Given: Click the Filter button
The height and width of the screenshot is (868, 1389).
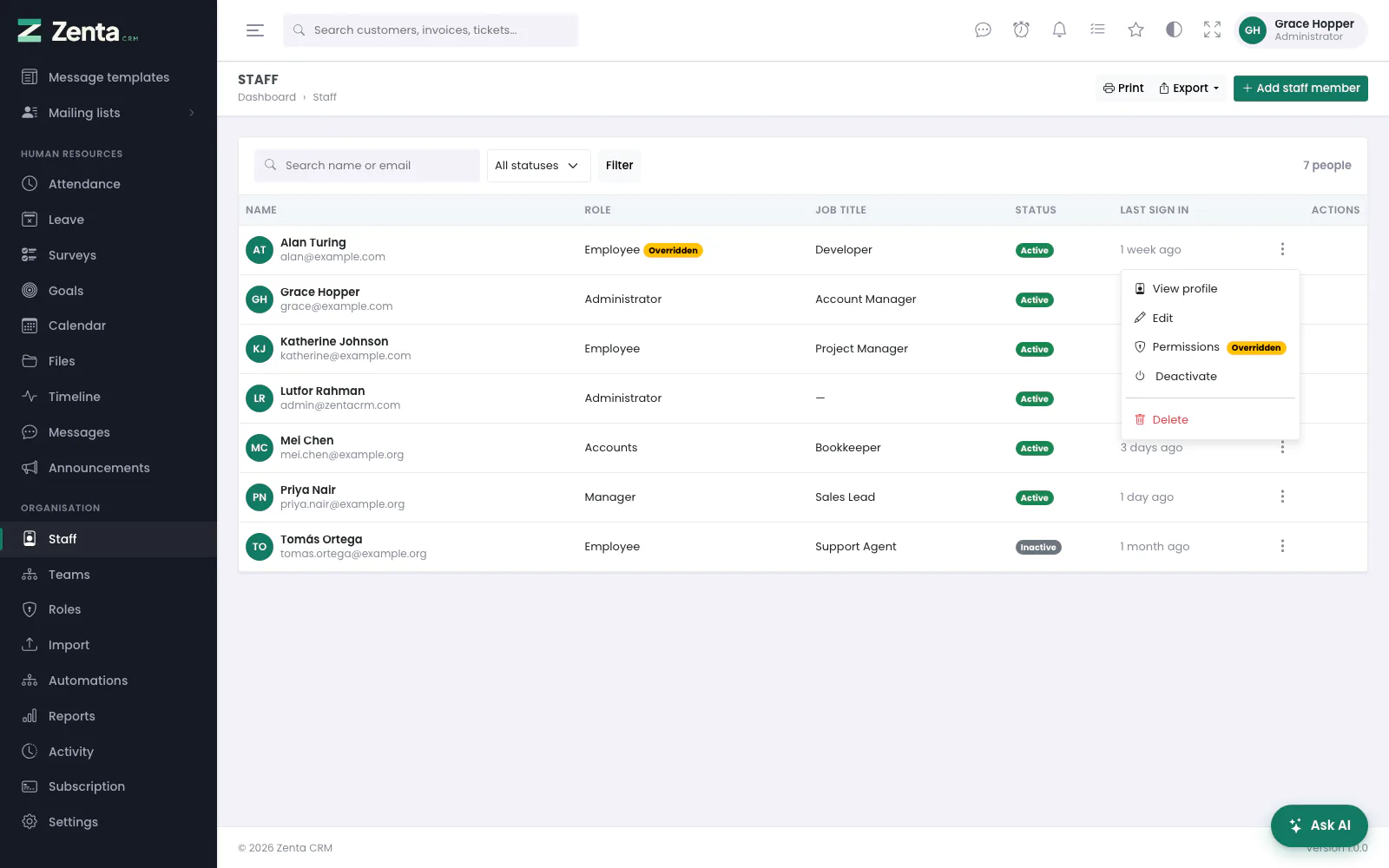Looking at the screenshot, I should (x=619, y=166).
